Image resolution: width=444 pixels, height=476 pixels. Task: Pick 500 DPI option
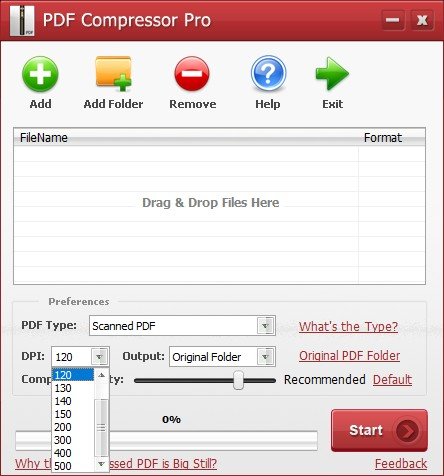(x=63, y=466)
